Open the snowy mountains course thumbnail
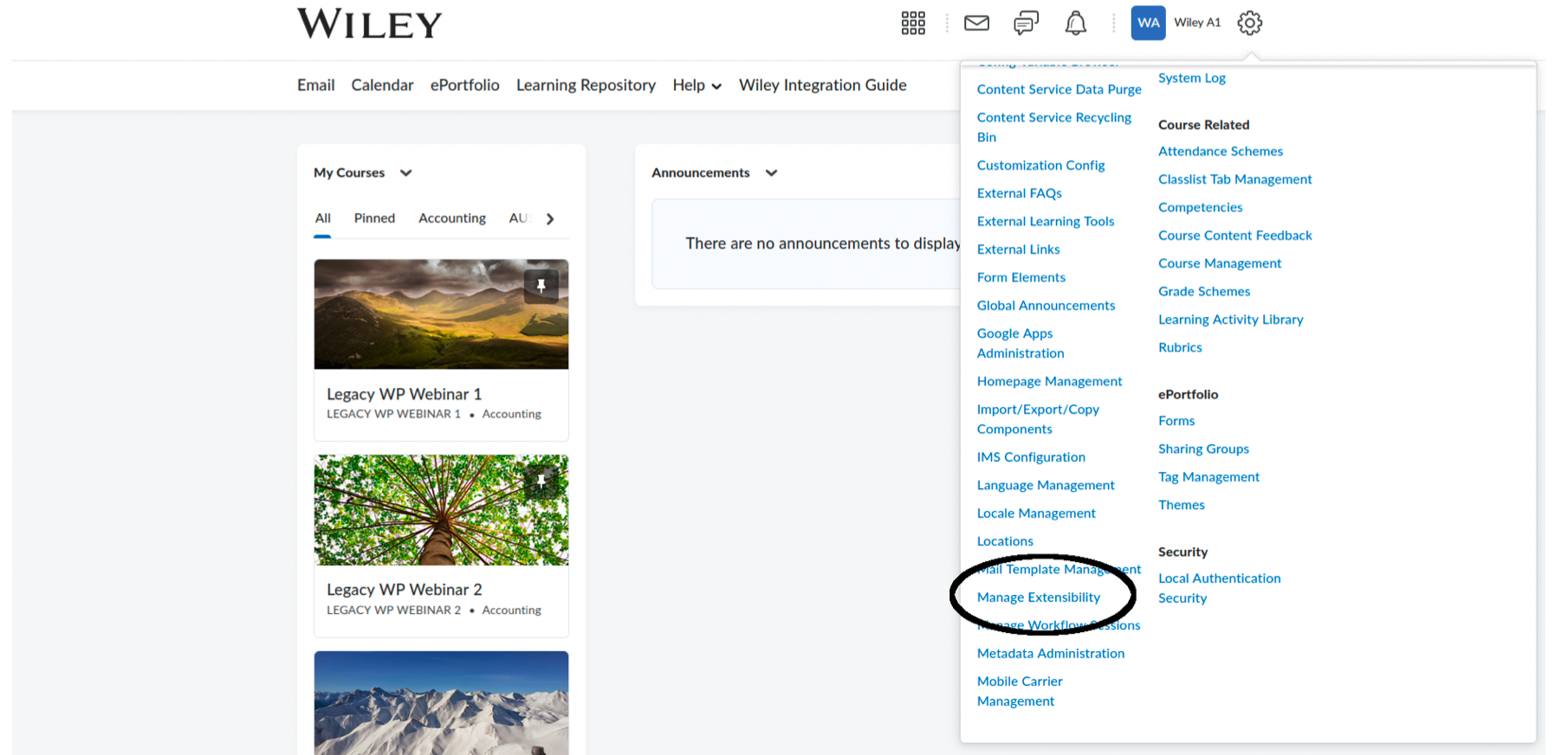 441,703
